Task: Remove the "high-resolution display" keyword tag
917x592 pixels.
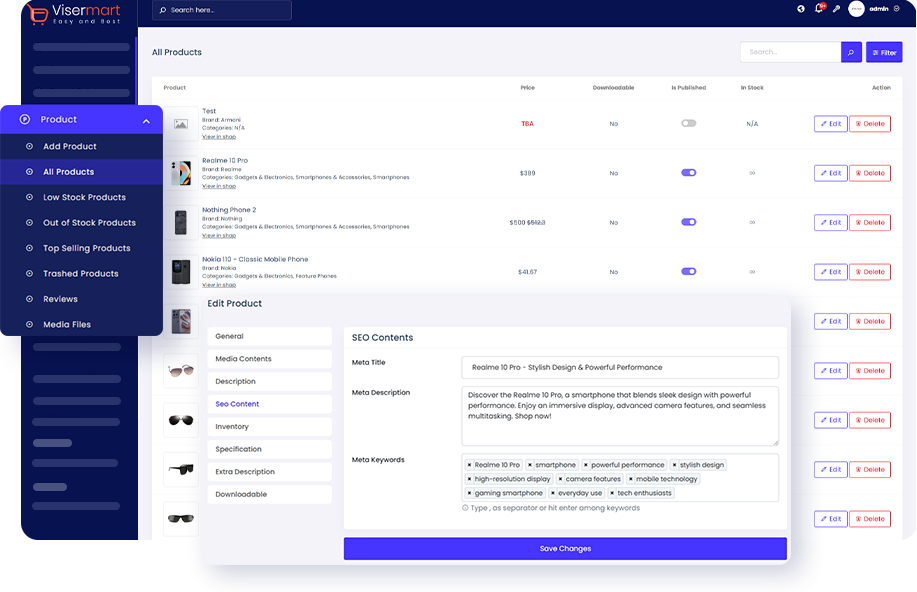Action: click(x=469, y=479)
